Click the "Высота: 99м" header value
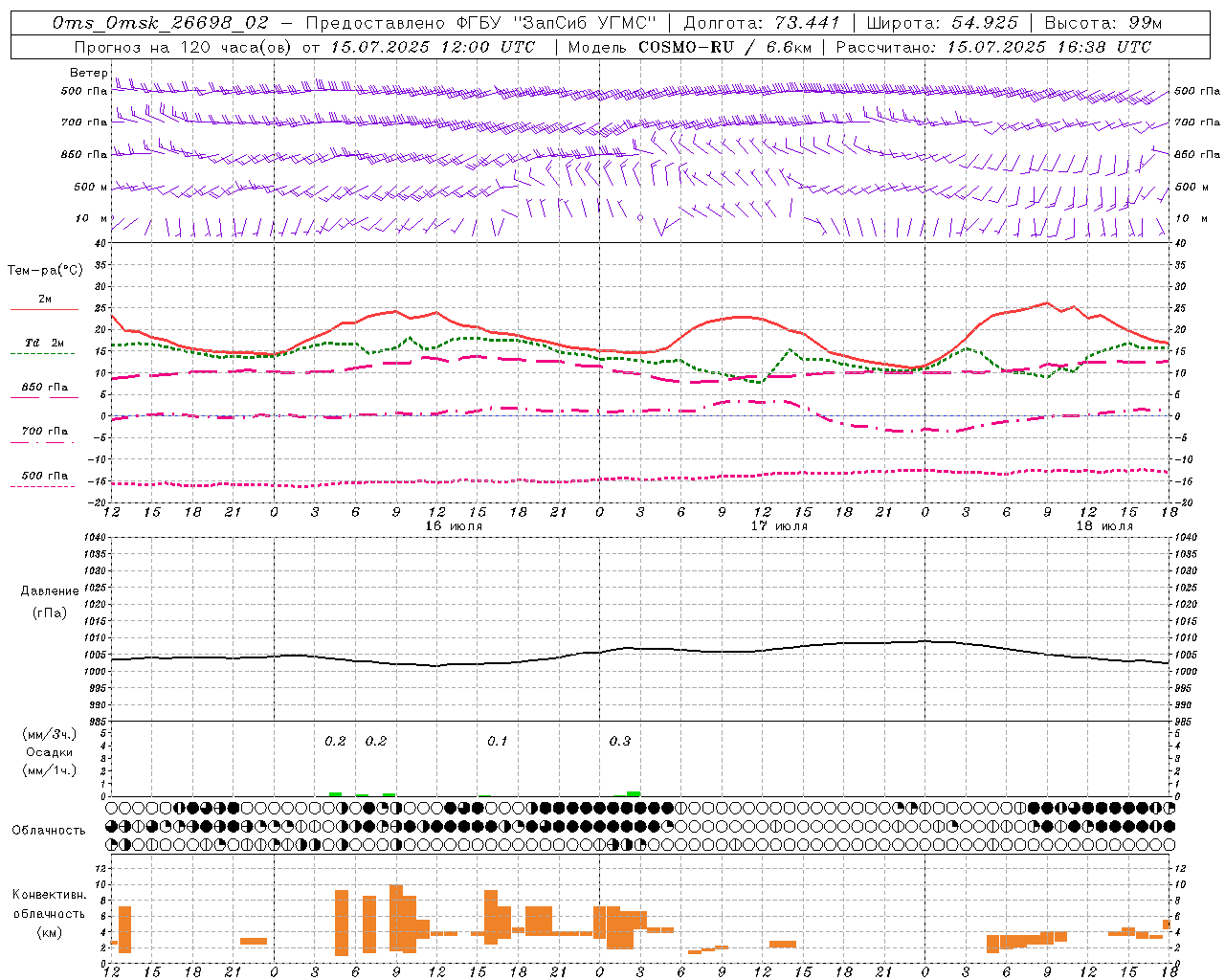Viewport: 1225px width, 980px height. [x=1103, y=23]
